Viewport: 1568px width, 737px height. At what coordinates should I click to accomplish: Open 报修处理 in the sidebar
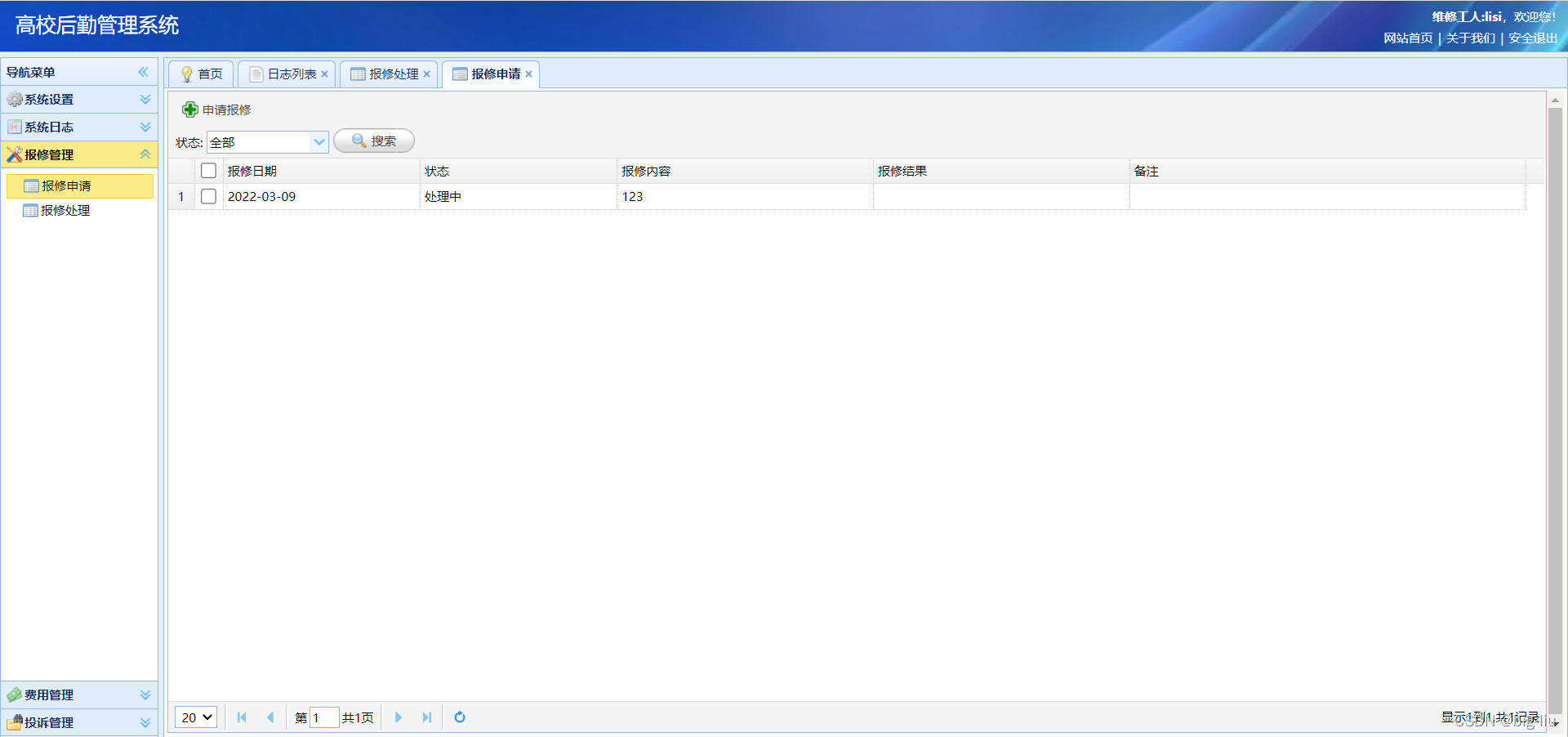click(79, 211)
